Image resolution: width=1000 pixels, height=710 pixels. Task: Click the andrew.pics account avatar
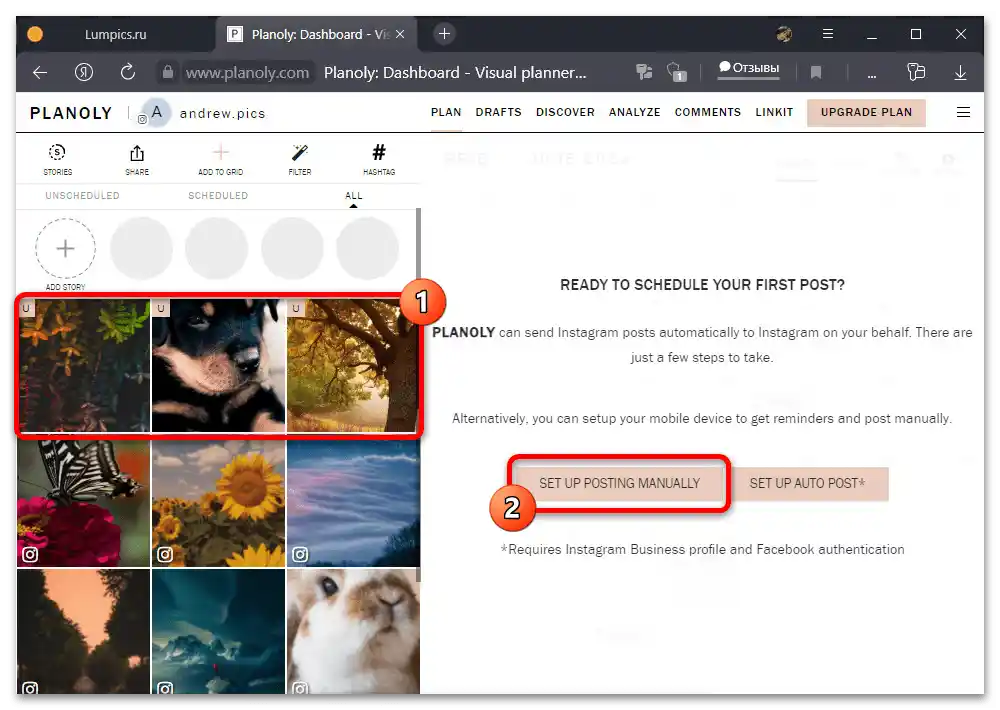tap(156, 113)
